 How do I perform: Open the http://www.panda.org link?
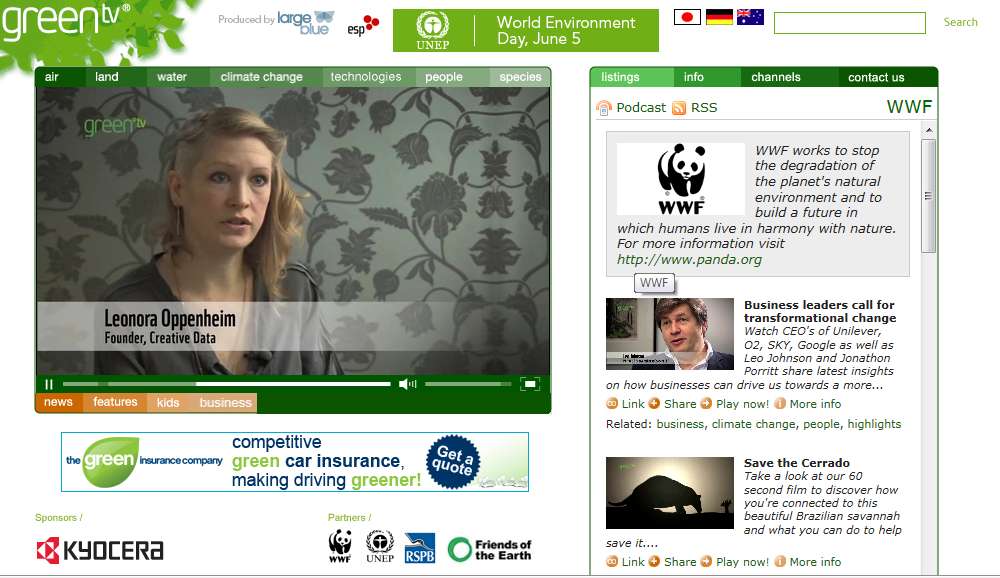[689, 260]
